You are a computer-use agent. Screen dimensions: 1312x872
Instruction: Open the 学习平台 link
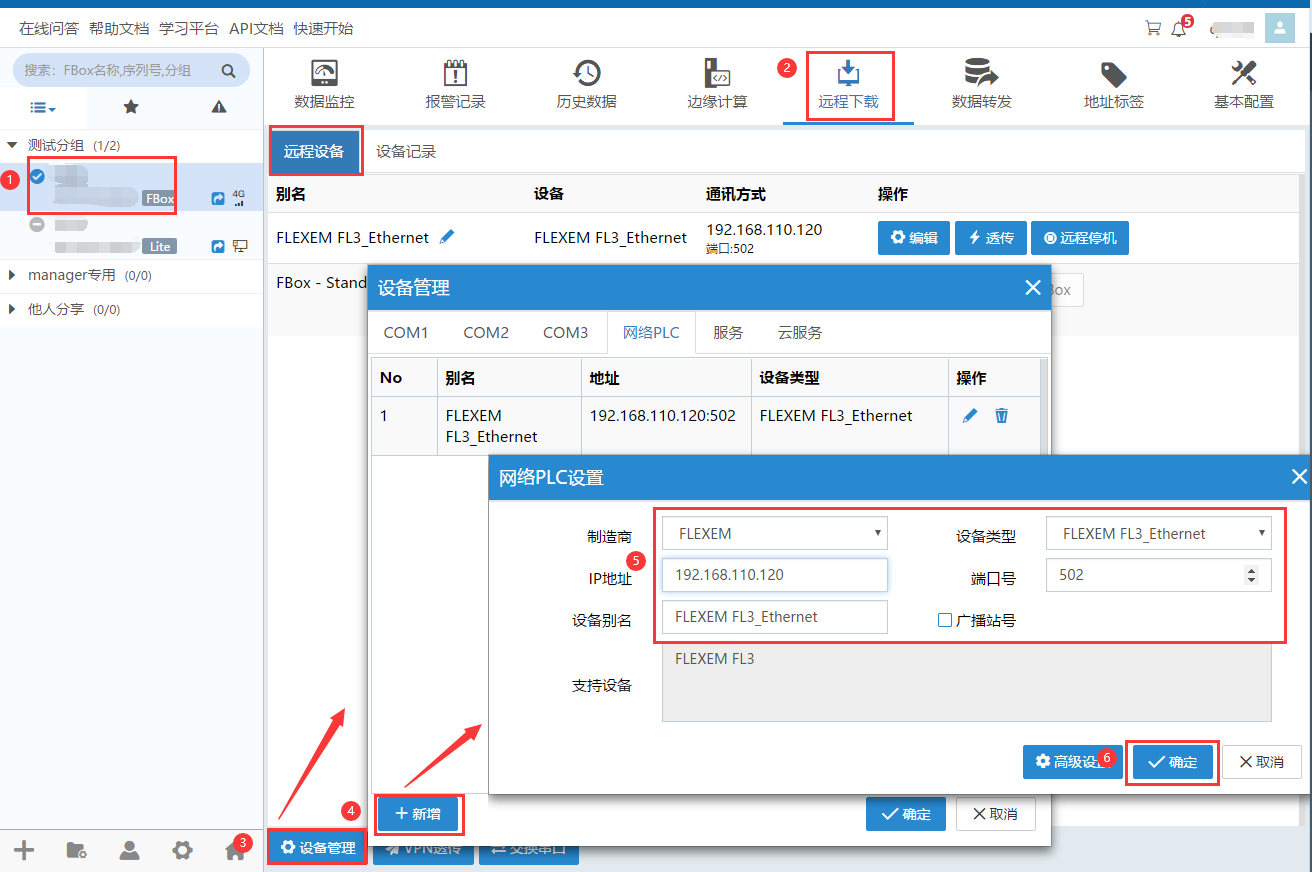[x=189, y=28]
